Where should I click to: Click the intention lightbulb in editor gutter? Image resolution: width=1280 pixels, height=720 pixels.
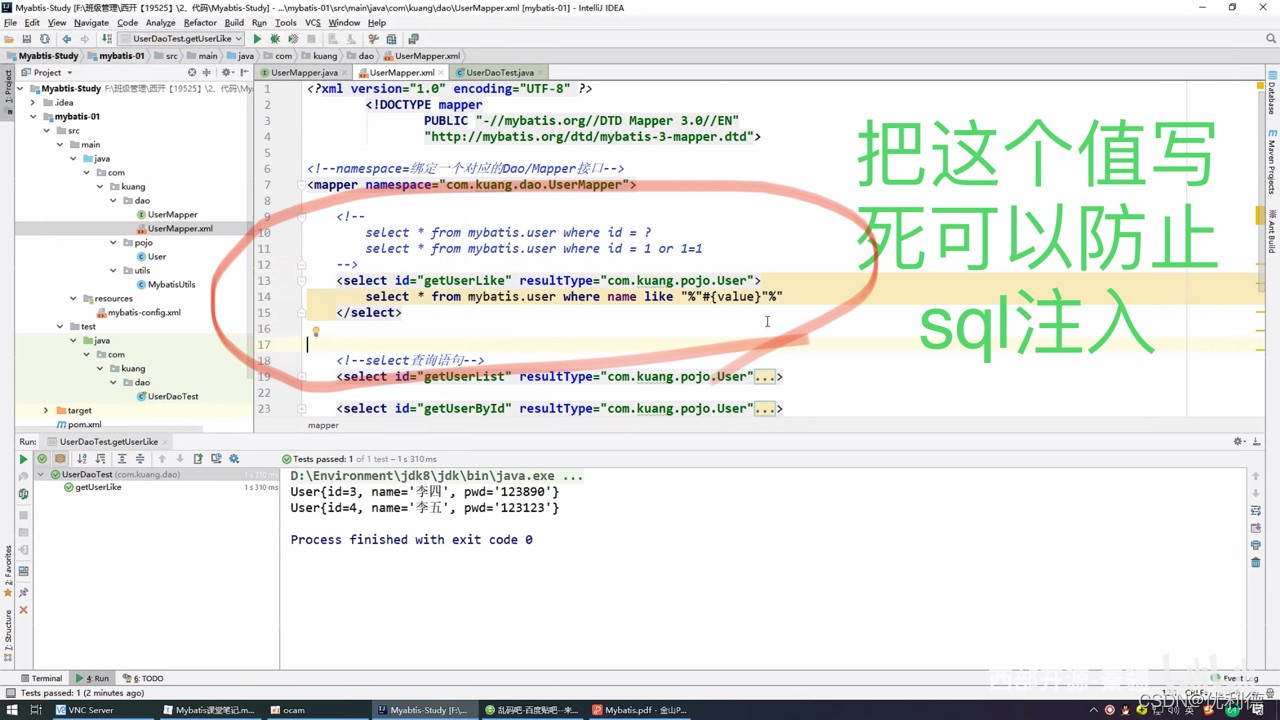(x=315, y=332)
